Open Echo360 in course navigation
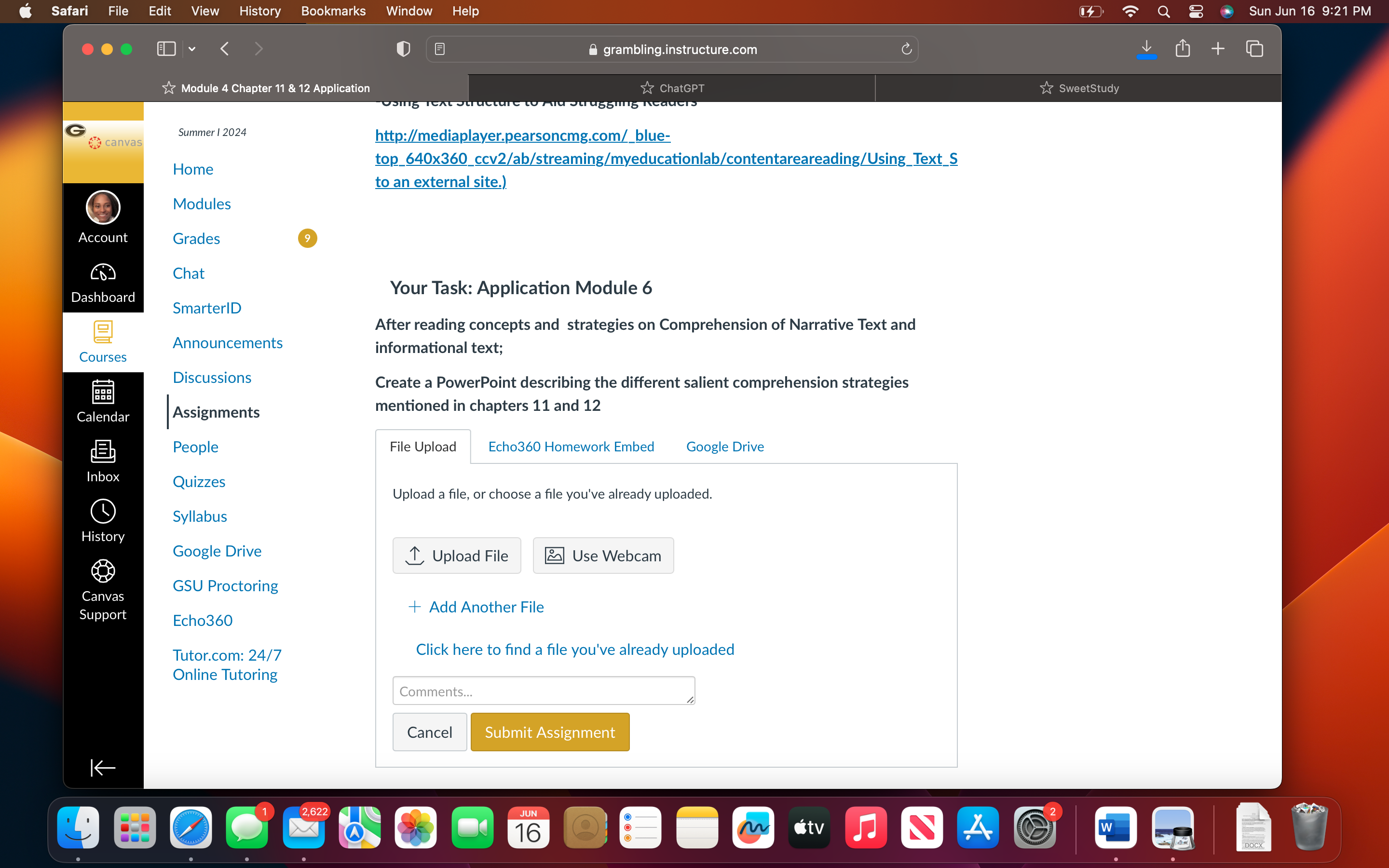Image resolution: width=1389 pixels, height=868 pixels. tap(203, 621)
